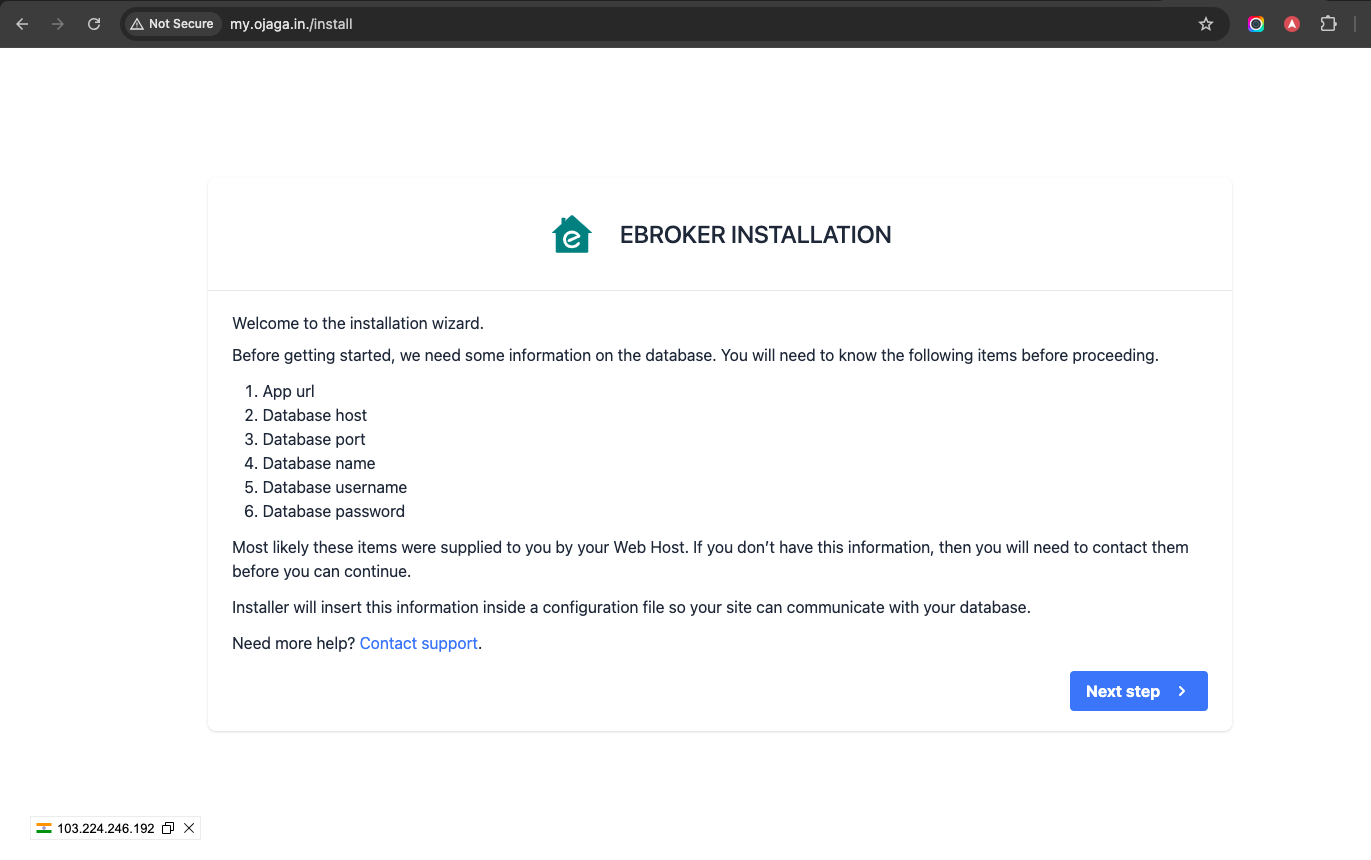
Task: Focus the address bar showing my.ojaga.in./install
Action: pyautogui.click(x=600, y=24)
